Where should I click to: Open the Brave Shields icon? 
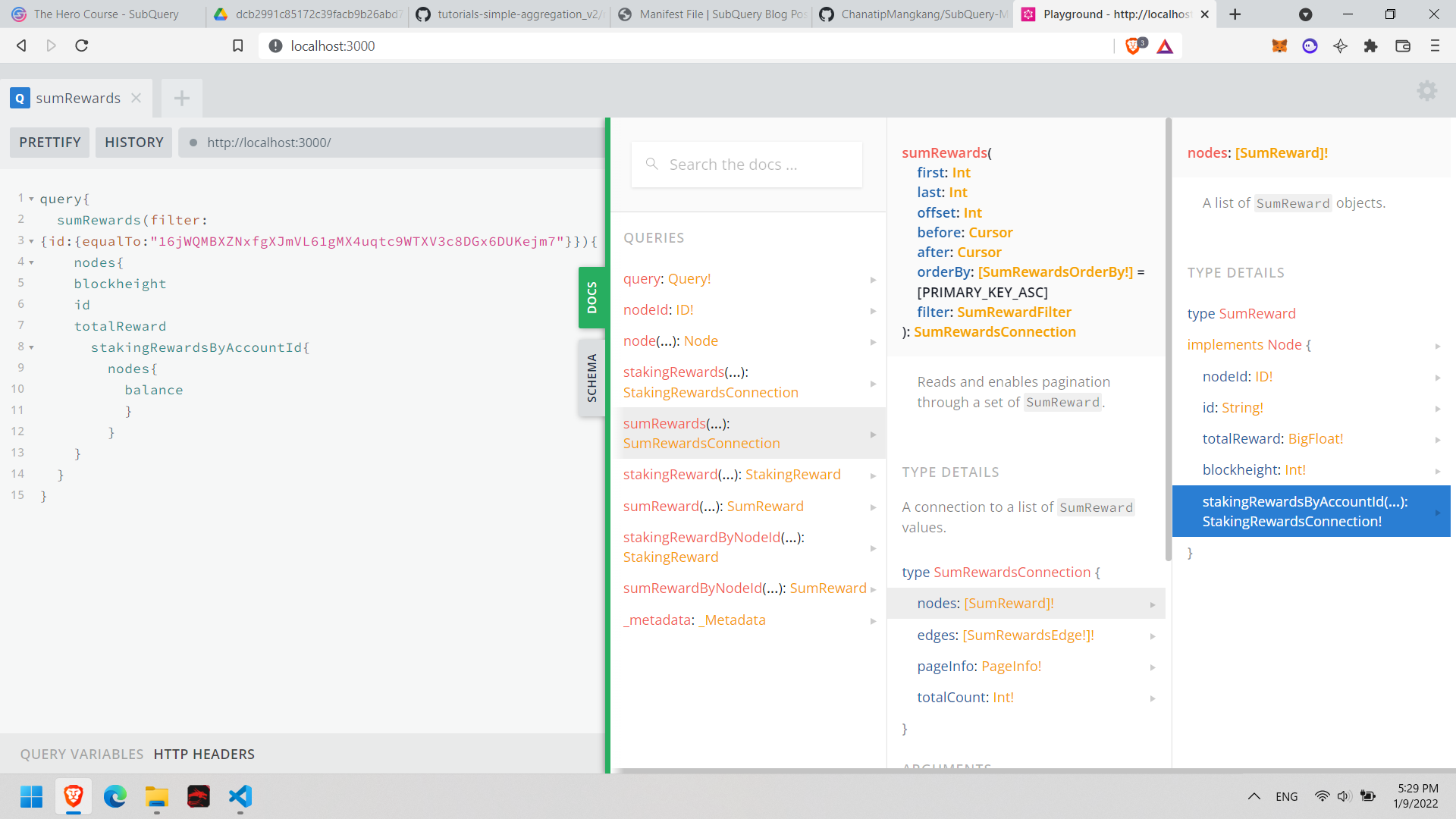1133,45
